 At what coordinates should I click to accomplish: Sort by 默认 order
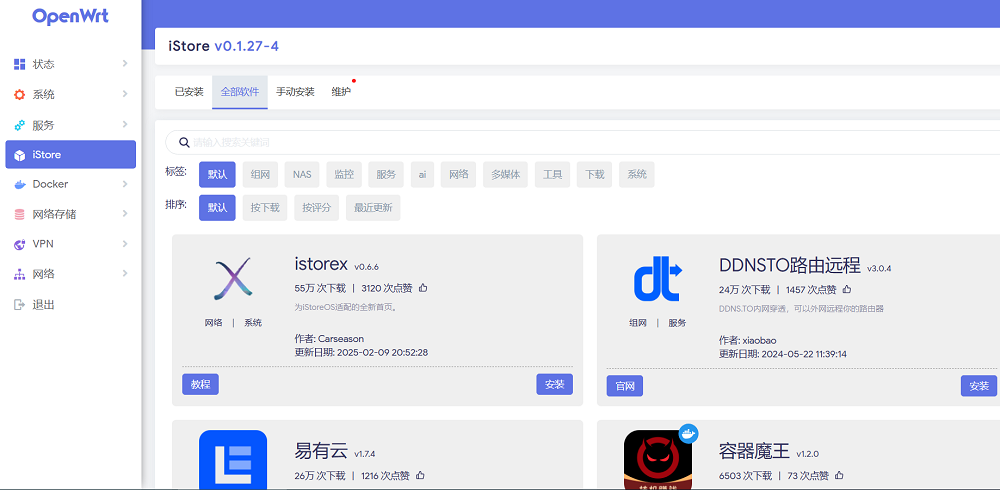(x=217, y=207)
